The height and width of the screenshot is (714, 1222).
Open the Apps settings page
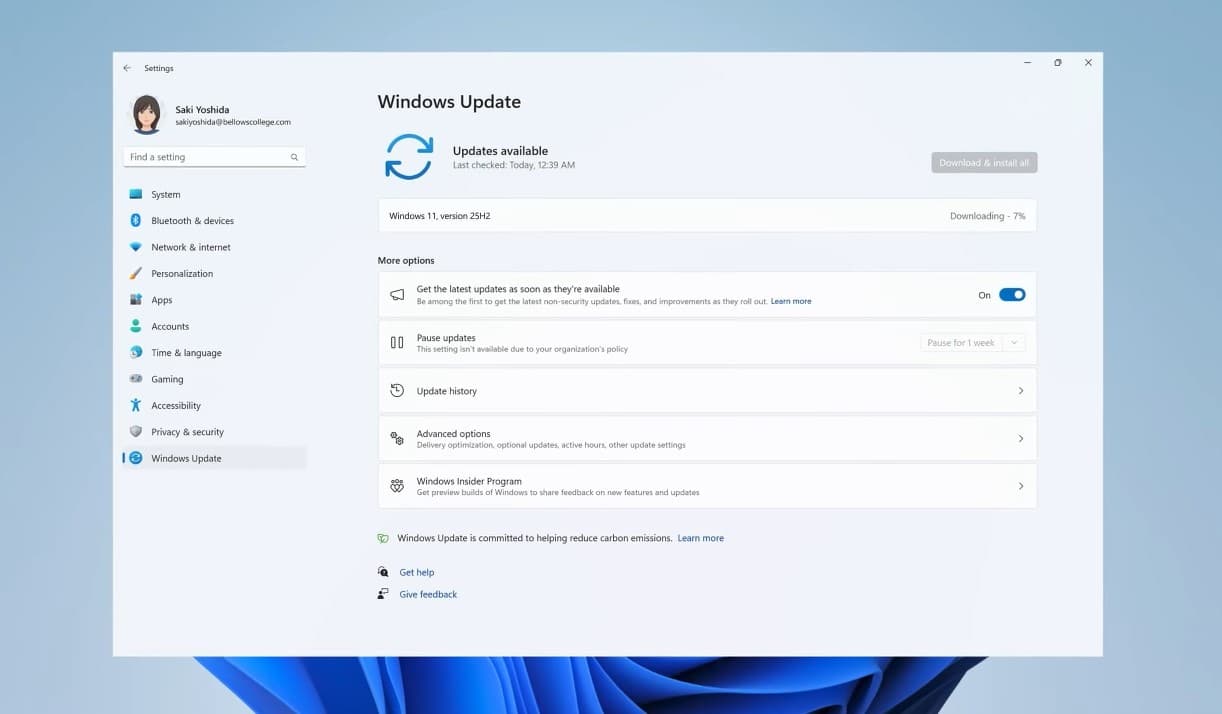(x=162, y=300)
